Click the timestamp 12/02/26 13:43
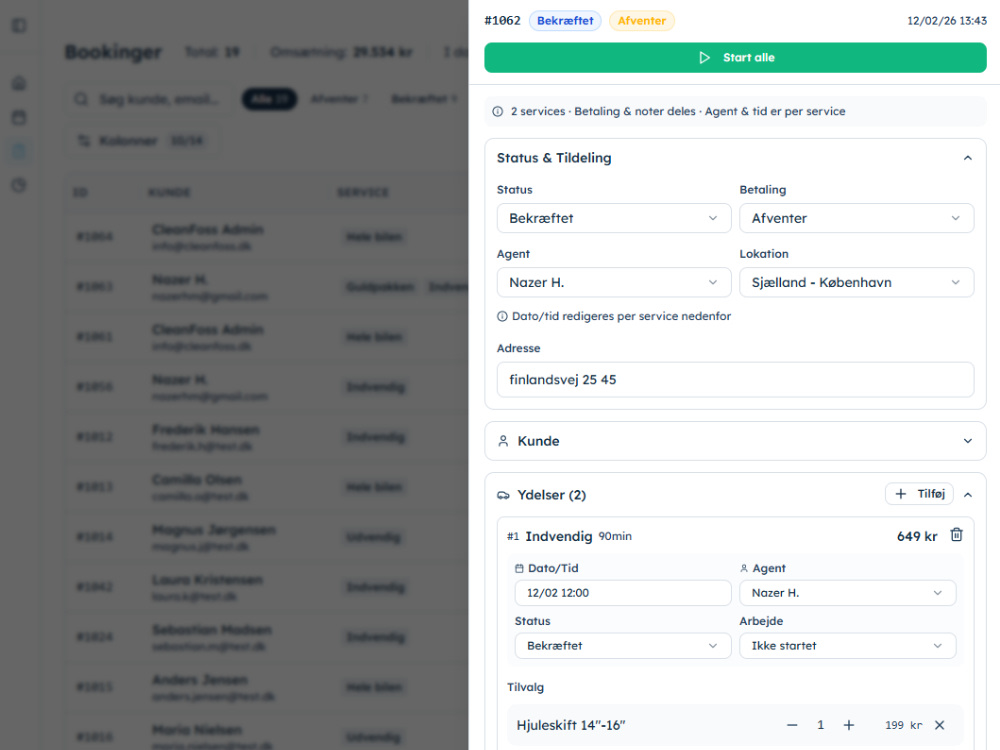The width and height of the screenshot is (1000, 750). (x=946, y=20)
